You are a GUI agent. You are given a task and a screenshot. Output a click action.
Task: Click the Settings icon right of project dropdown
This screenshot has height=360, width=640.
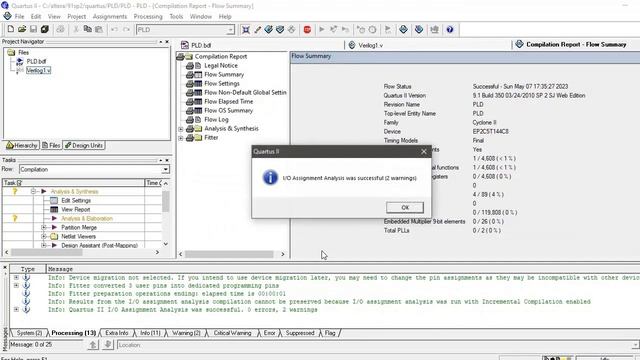[246, 29]
